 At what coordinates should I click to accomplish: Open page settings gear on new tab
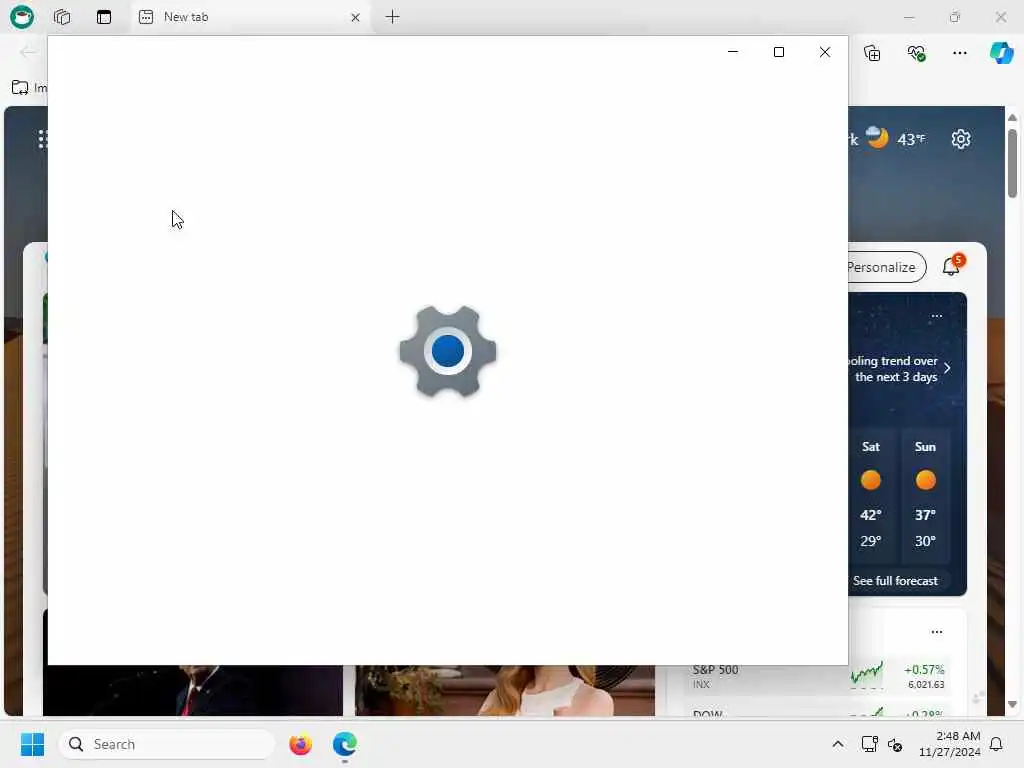(961, 139)
